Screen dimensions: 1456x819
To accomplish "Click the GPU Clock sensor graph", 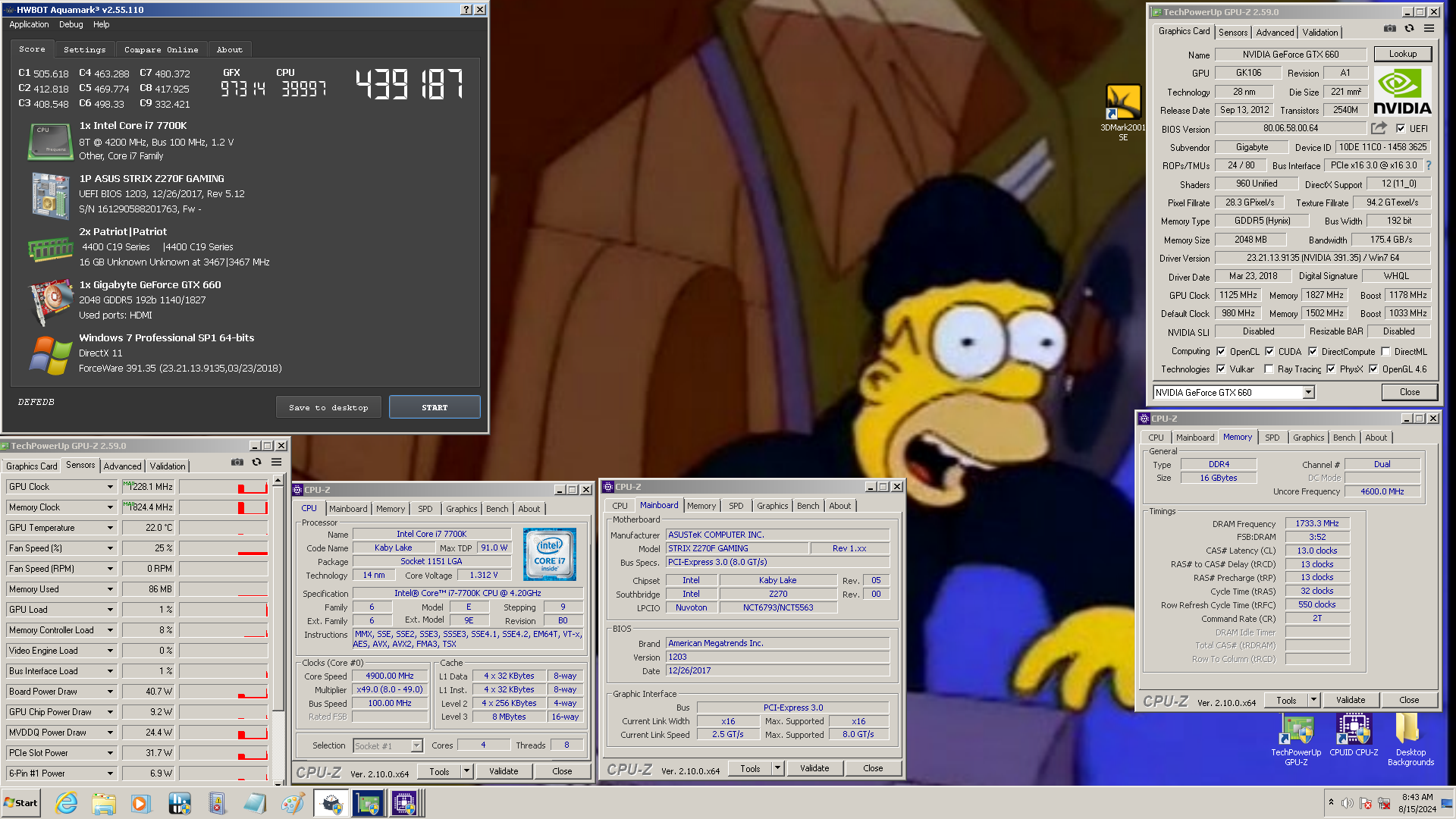I will tap(224, 487).
